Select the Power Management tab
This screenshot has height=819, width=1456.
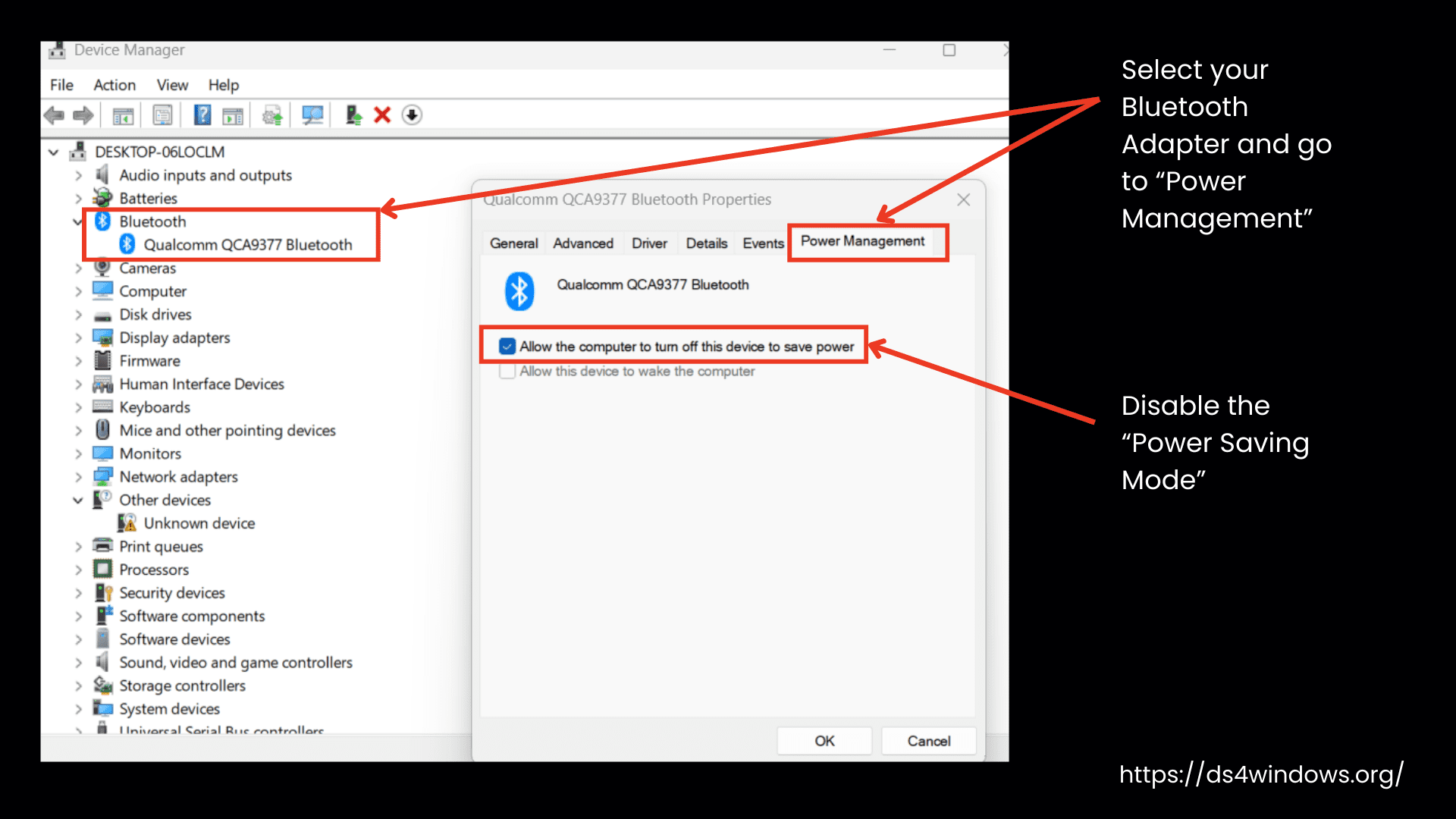(x=863, y=241)
